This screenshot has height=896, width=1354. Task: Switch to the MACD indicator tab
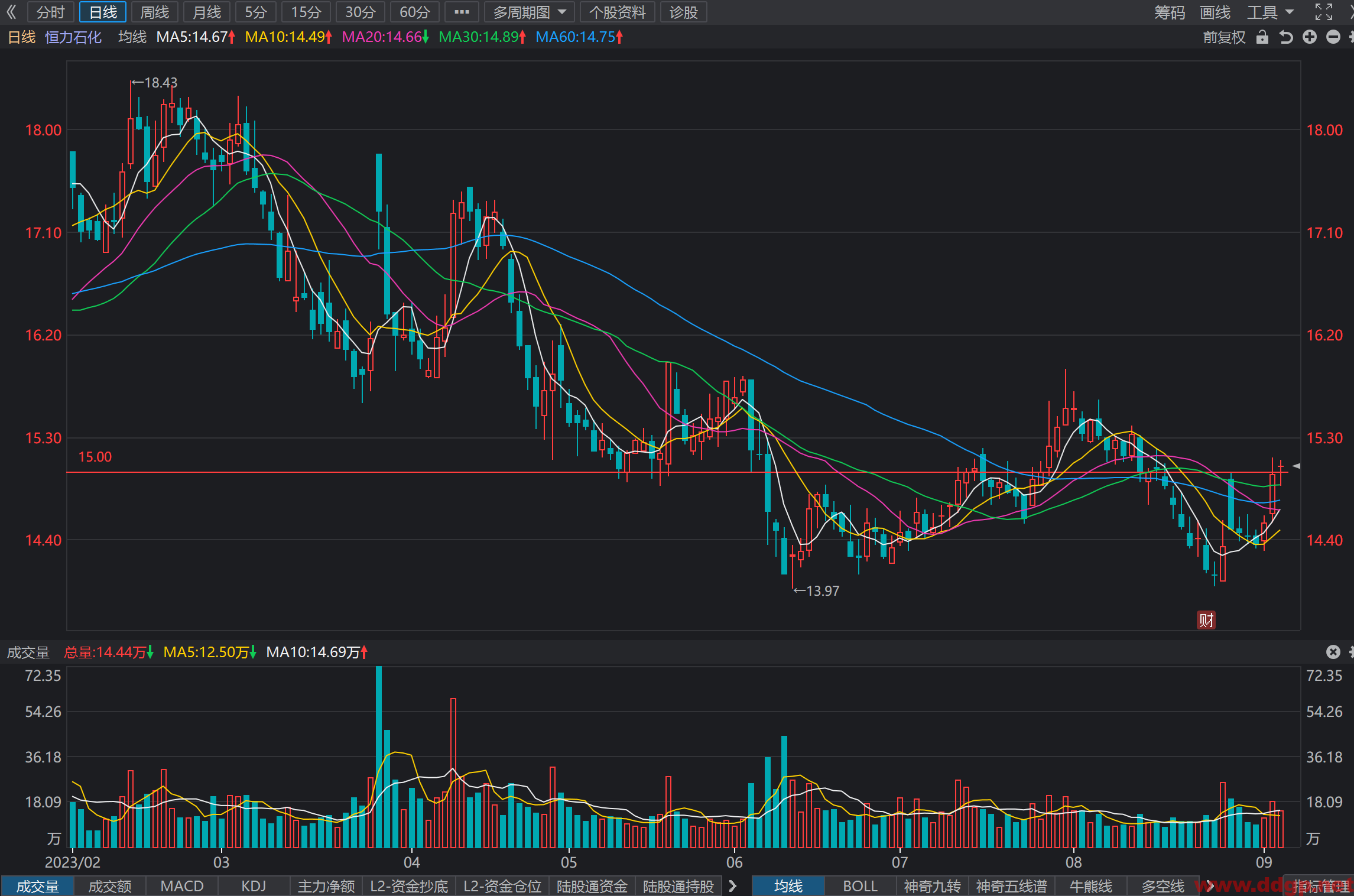[x=182, y=886]
